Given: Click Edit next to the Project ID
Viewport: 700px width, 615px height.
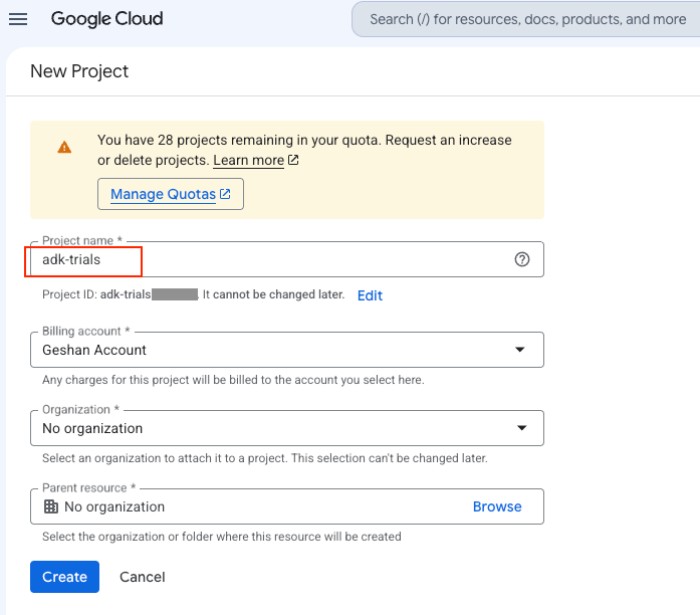Looking at the screenshot, I should point(370,295).
